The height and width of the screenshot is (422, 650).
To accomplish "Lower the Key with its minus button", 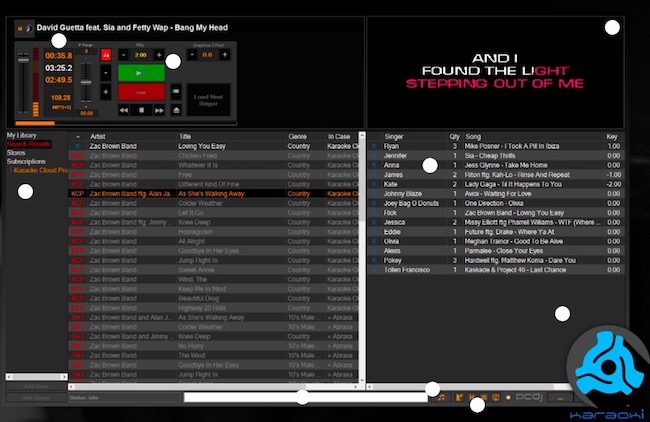I will click(x=123, y=55).
